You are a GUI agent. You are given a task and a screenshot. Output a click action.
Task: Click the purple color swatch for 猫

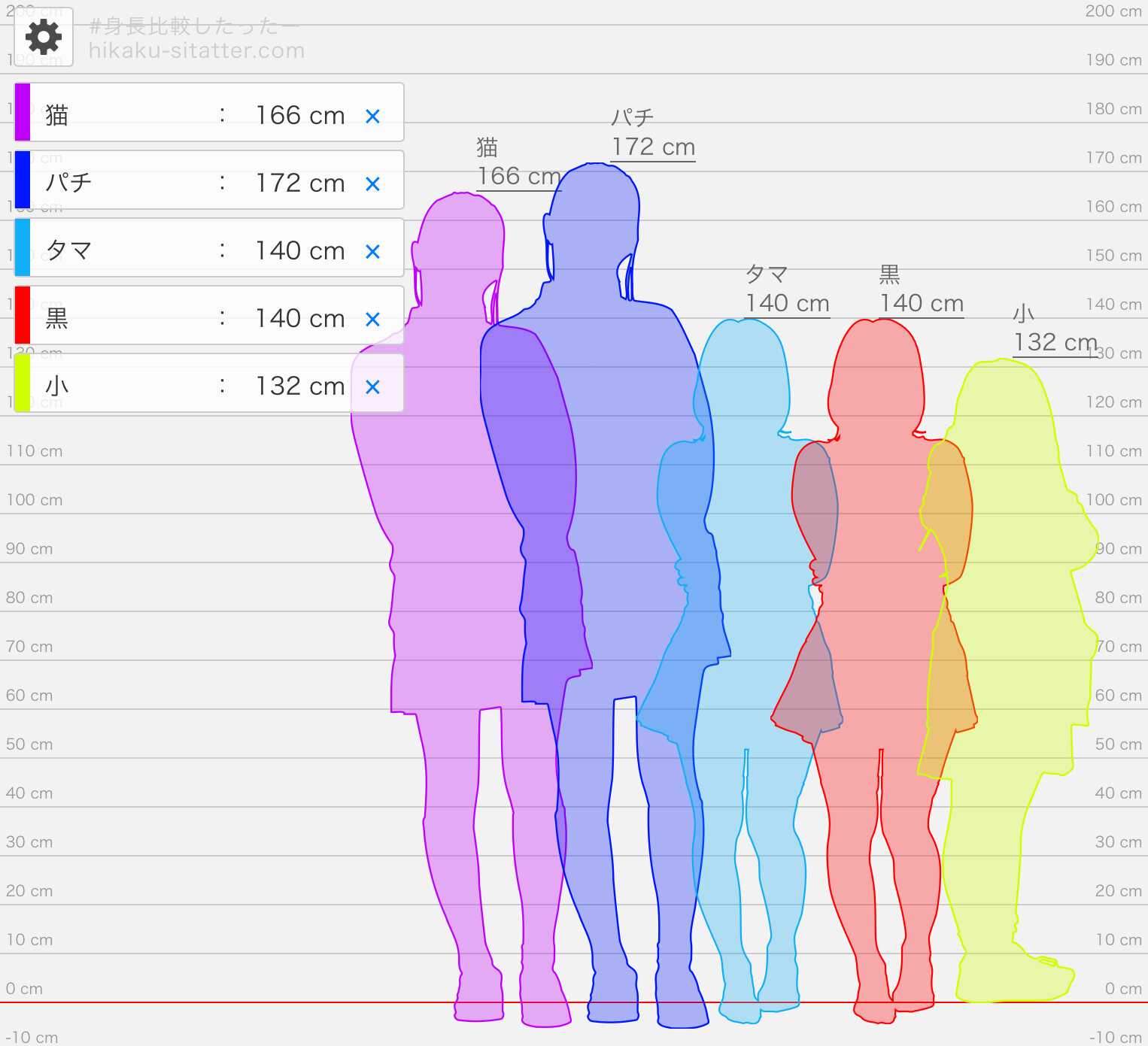pos(23,112)
